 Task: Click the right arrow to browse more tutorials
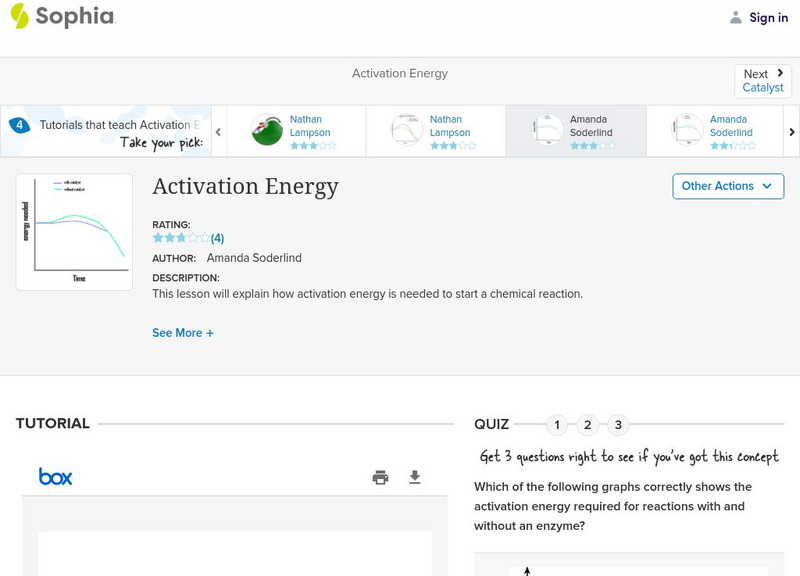pos(792,131)
